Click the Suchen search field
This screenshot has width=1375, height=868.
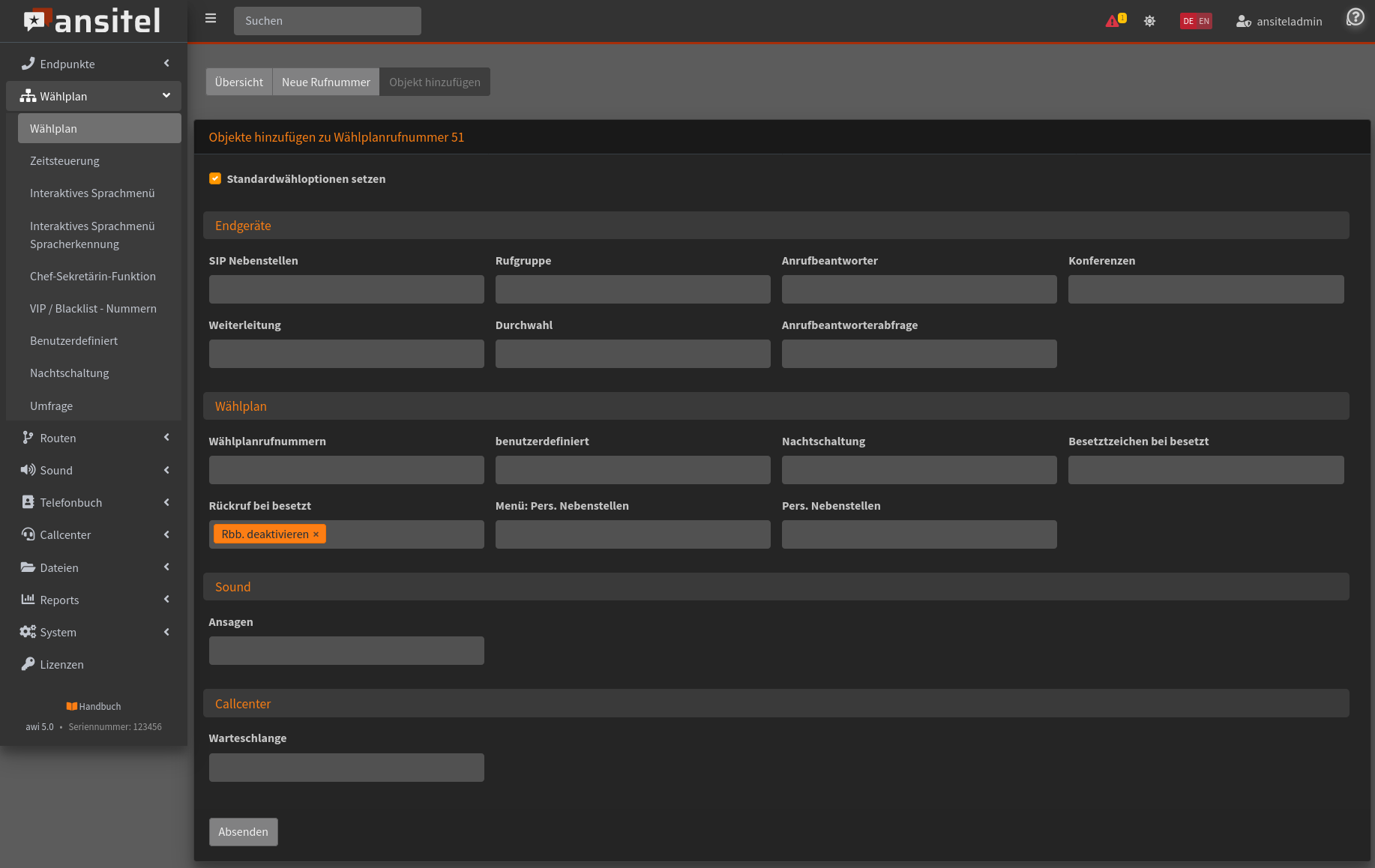(x=328, y=21)
